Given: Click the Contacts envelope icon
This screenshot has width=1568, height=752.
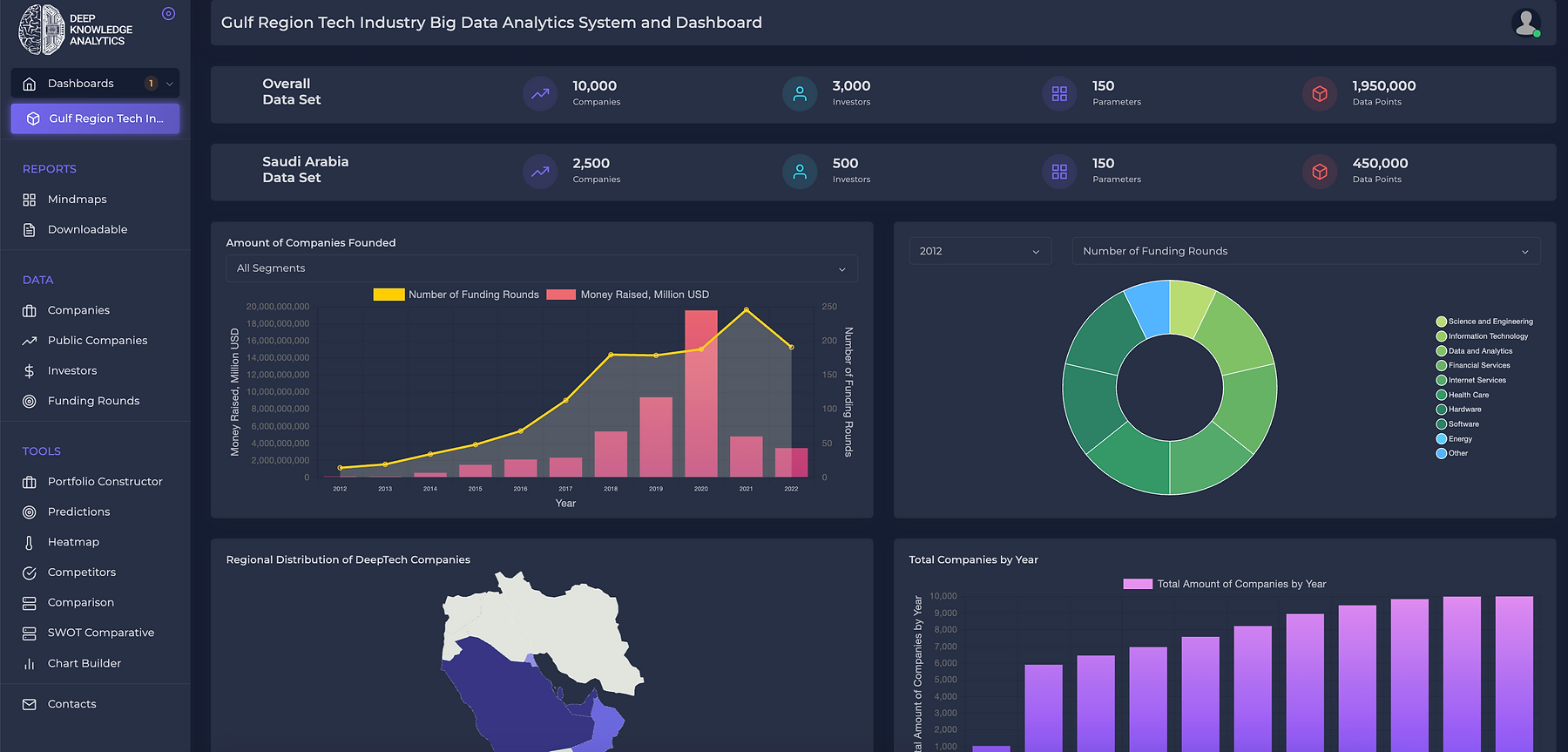Looking at the screenshot, I should click(x=29, y=704).
